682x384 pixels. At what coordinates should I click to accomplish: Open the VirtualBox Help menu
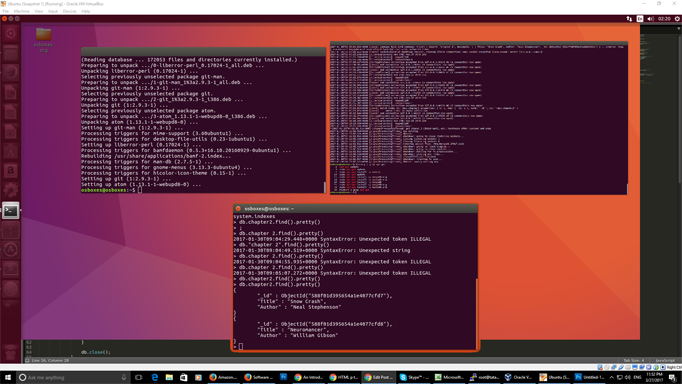[x=86, y=11]
